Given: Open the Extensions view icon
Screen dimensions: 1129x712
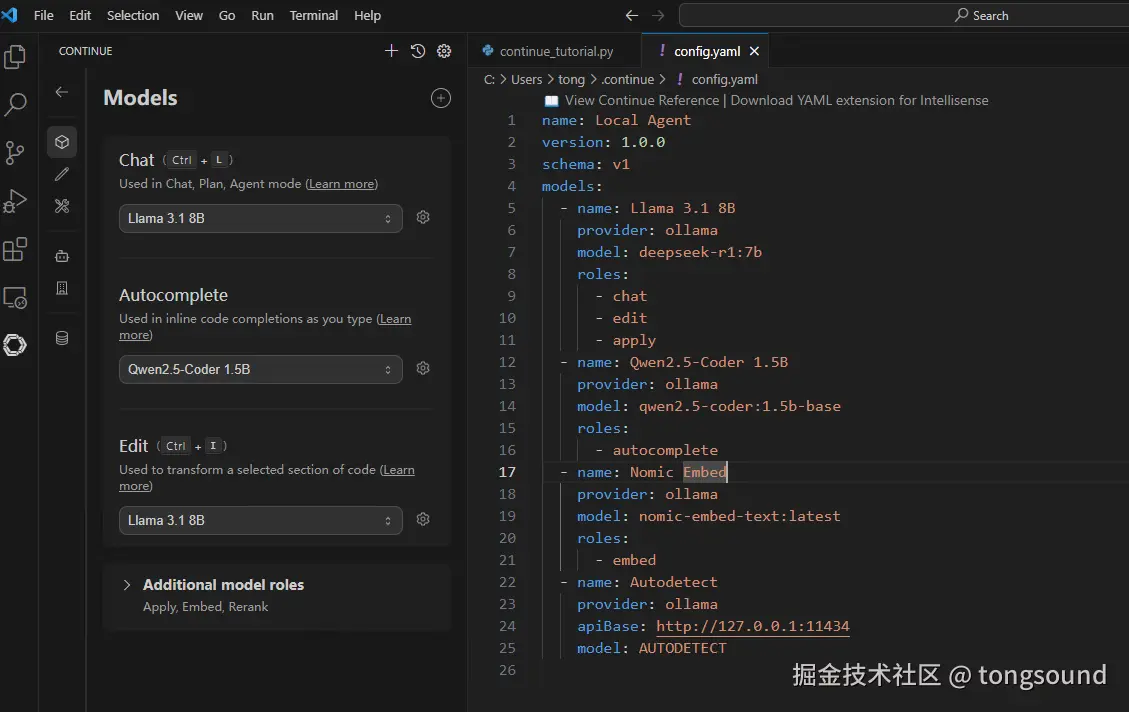Looking at the screenshot, I should [15, 249].
